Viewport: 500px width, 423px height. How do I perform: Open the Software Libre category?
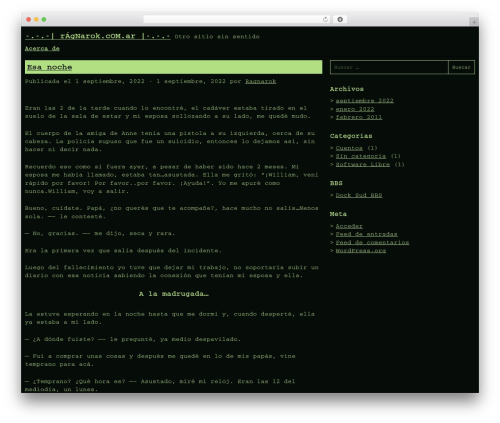(x=363, y=165)
